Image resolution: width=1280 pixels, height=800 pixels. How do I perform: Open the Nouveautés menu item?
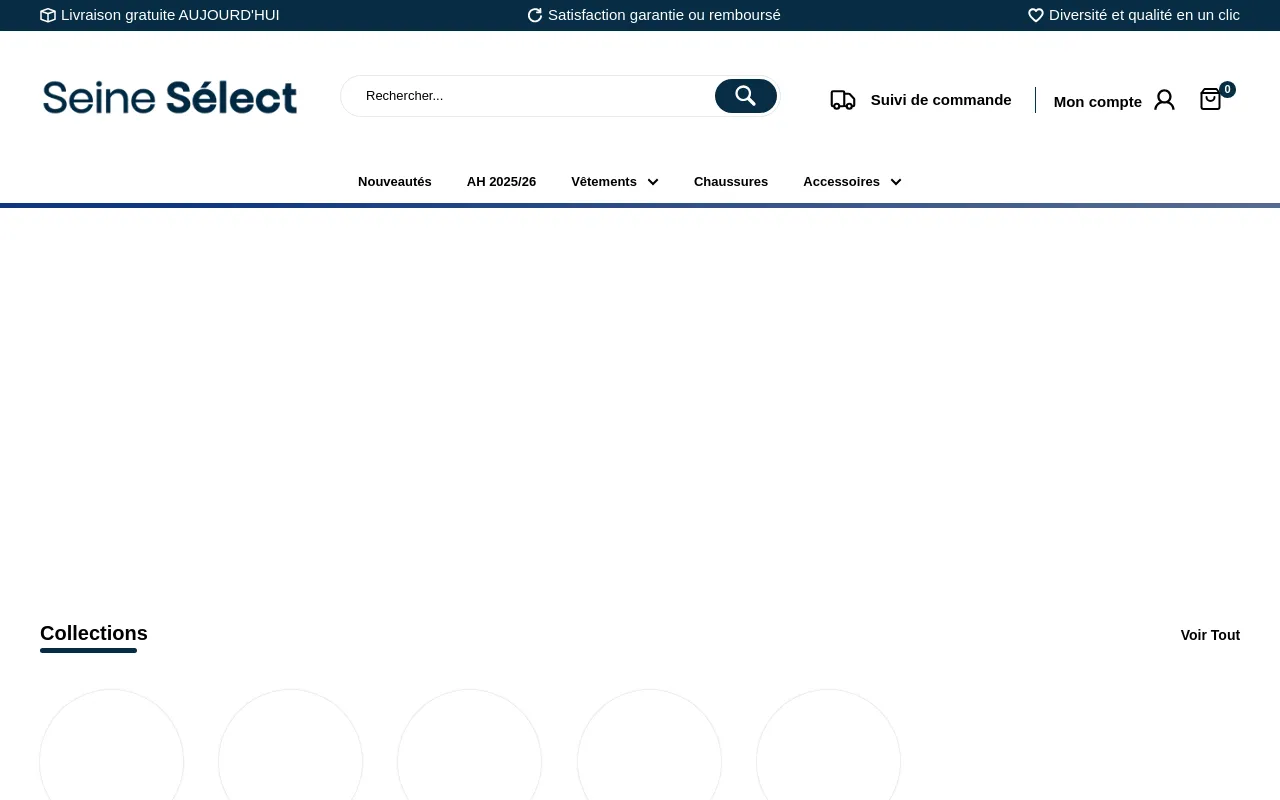coord(395,182)
